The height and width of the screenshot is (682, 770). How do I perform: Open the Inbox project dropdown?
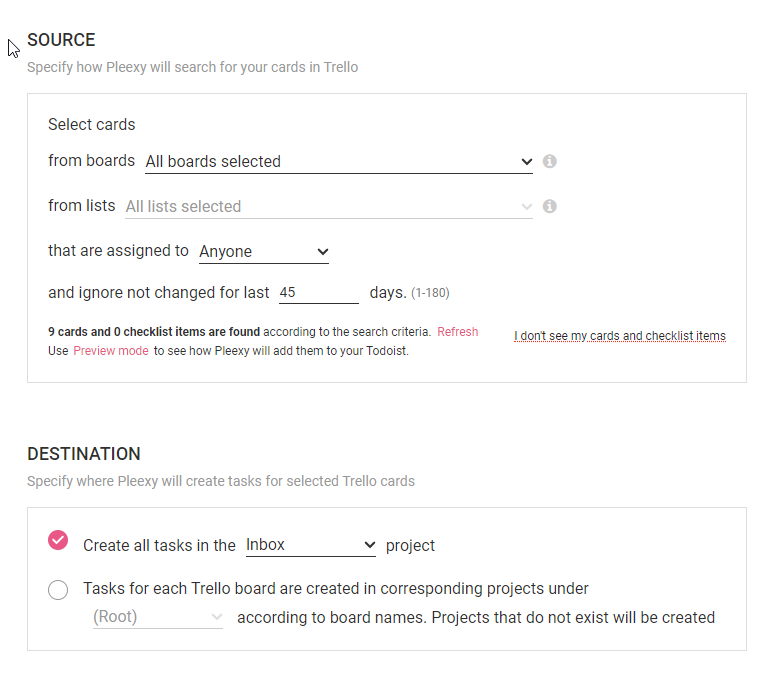pyautogui.click(x=311, y=545)
